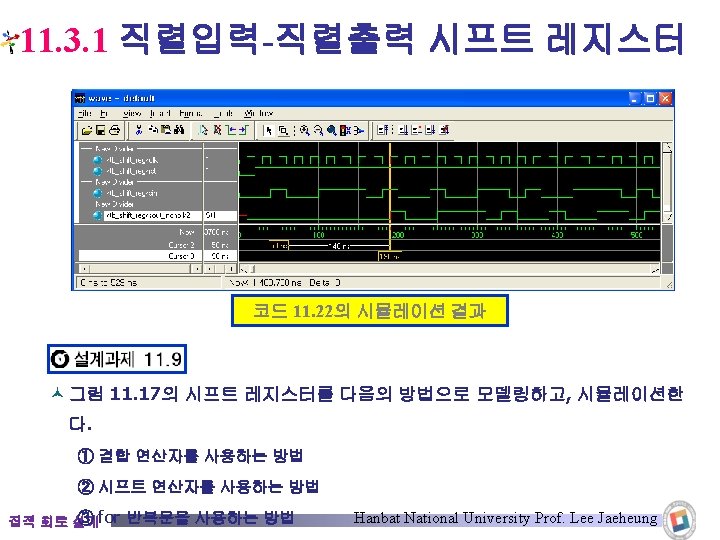Open the Insert menu
Screen dimensions: 720x540
click(x=160, y=113)
